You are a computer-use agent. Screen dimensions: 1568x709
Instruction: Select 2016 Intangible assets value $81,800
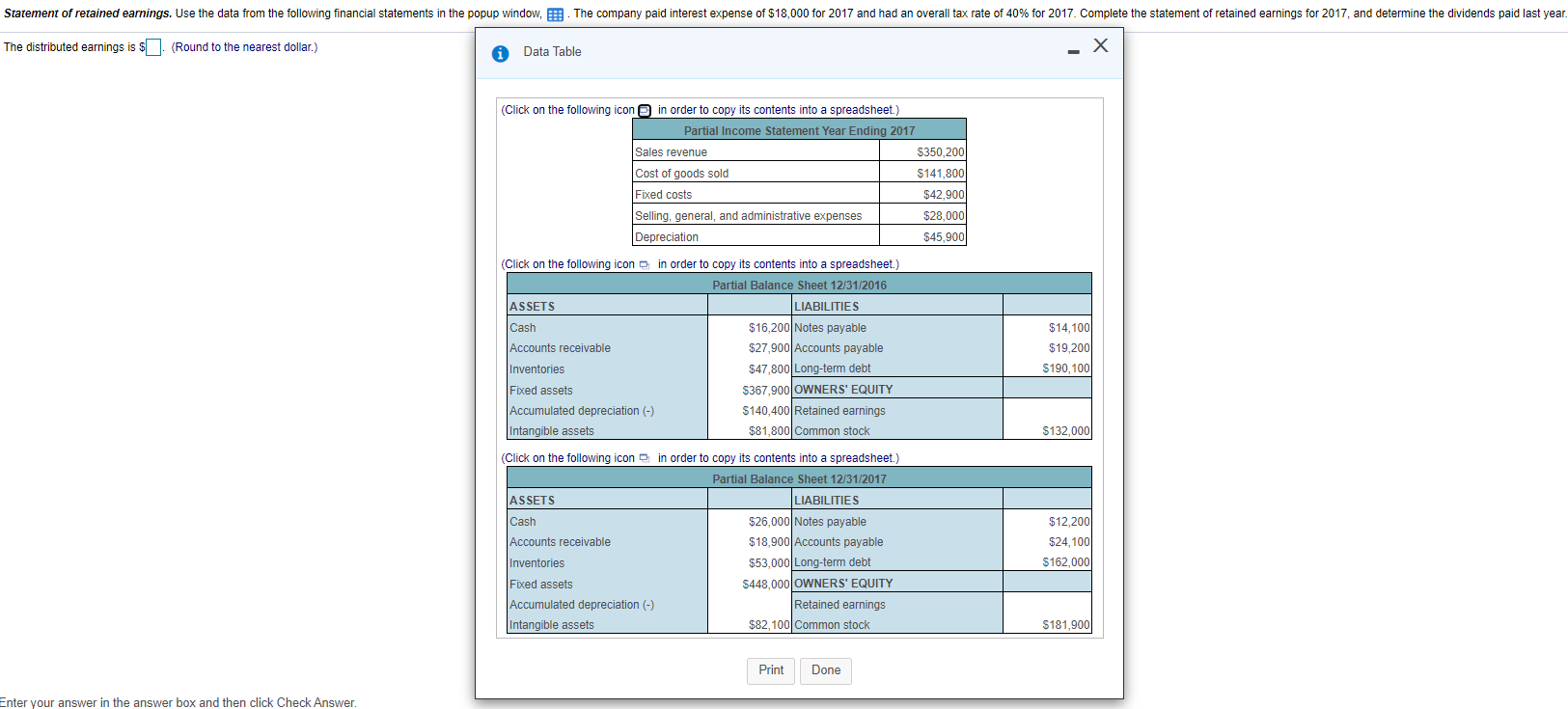(x=769, y=431)
